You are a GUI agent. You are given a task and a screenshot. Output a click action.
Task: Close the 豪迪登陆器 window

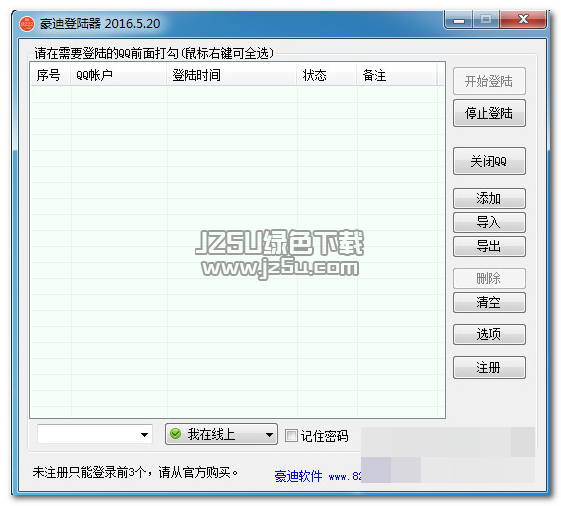click(x=523, y=19)
